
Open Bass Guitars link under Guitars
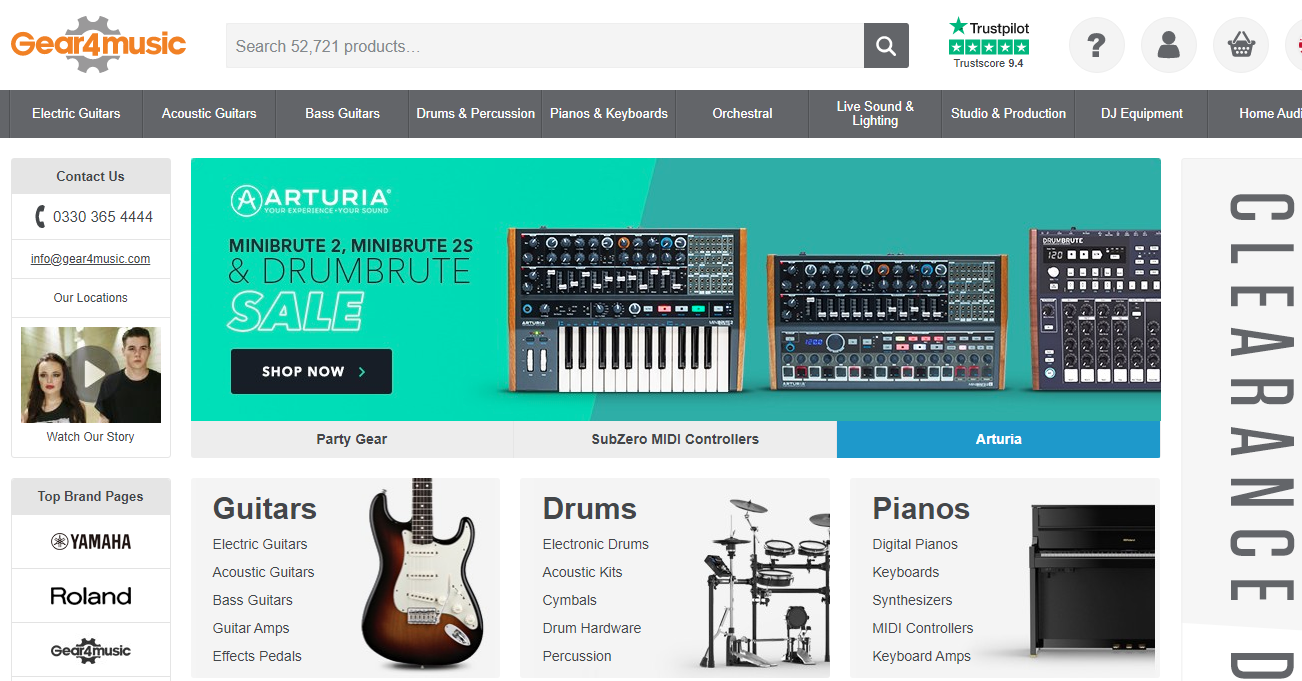tap(253, 600)
